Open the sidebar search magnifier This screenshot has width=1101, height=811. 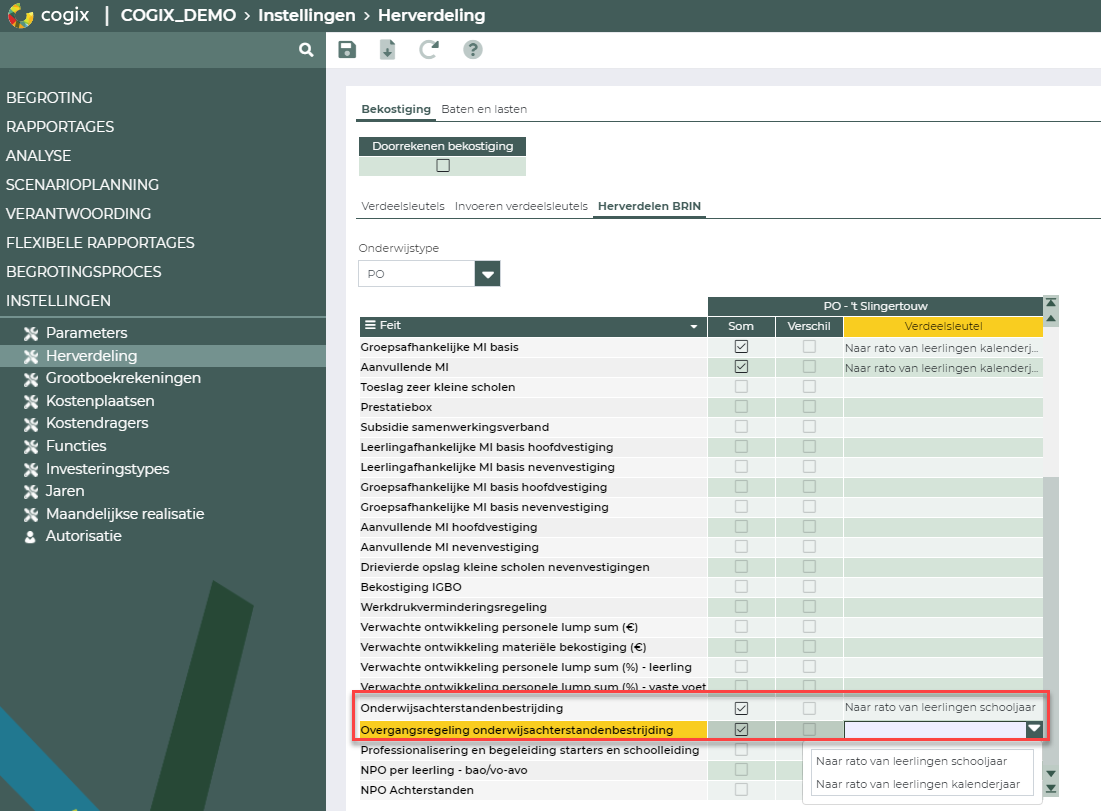(305, 50)
